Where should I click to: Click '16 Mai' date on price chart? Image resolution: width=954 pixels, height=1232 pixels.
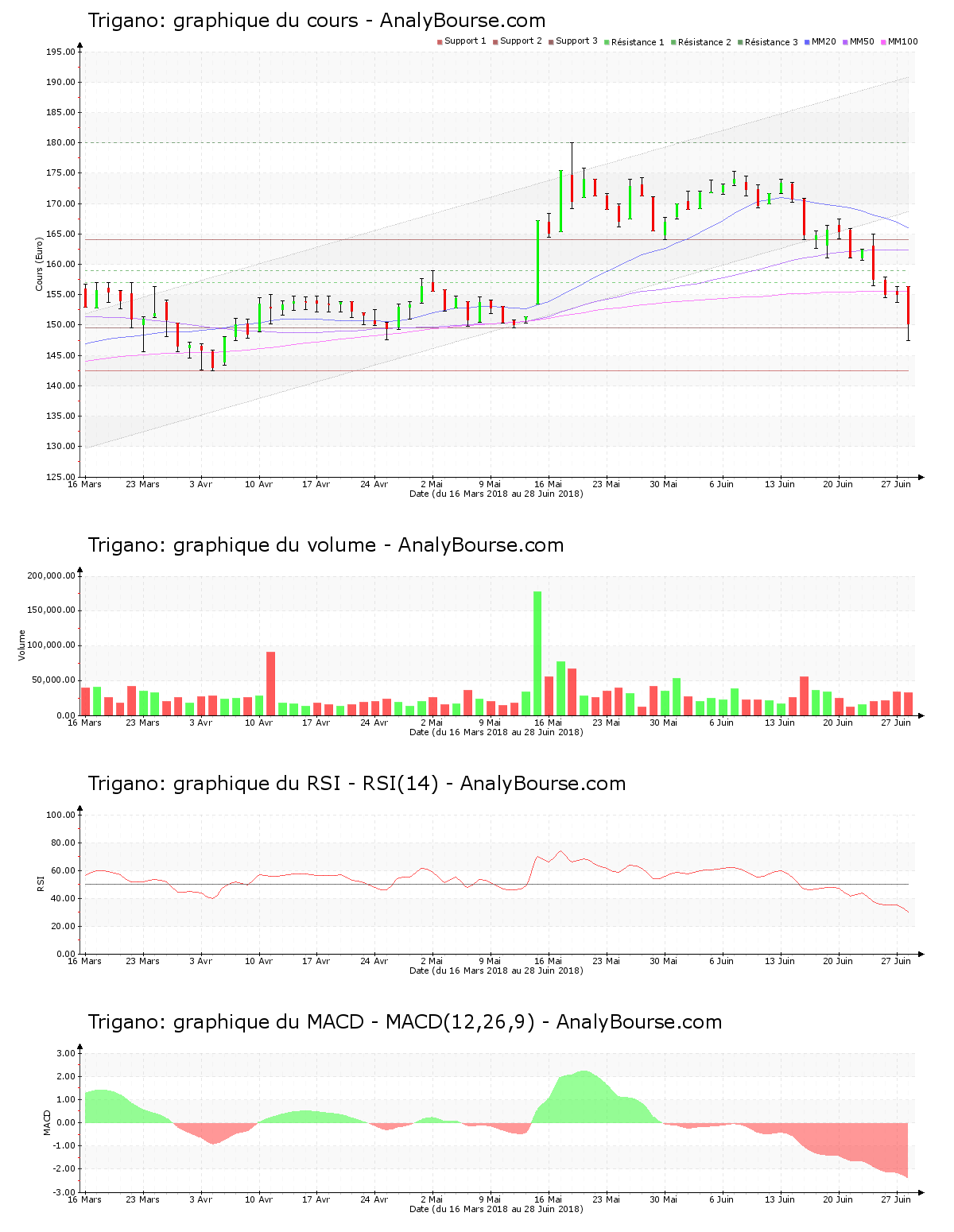pyautogui.click(x=548, y=484)
